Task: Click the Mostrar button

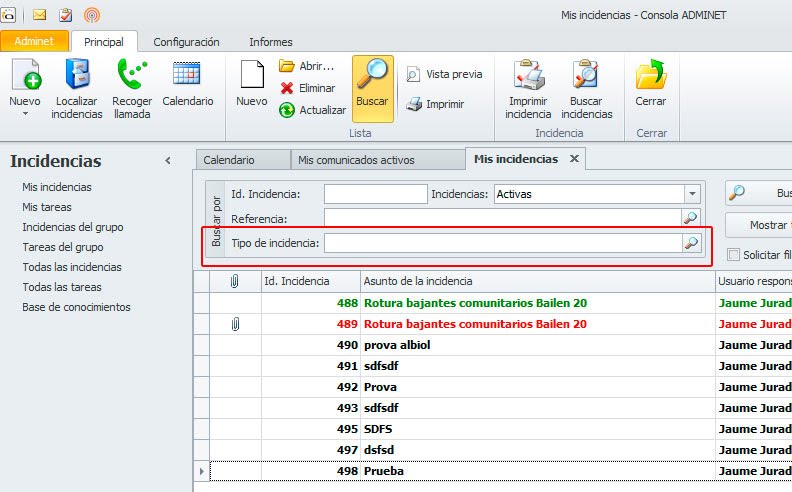Action: [765, 225]
